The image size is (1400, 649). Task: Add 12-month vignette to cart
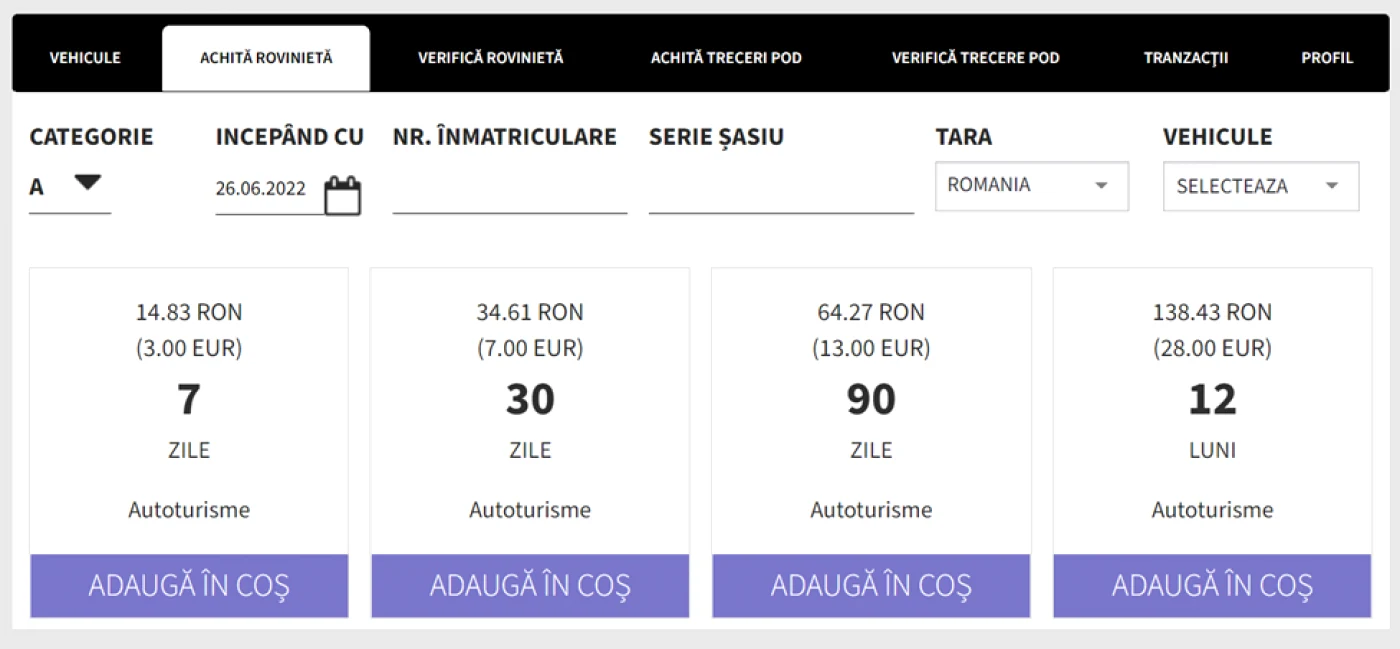coord(1212,586)
